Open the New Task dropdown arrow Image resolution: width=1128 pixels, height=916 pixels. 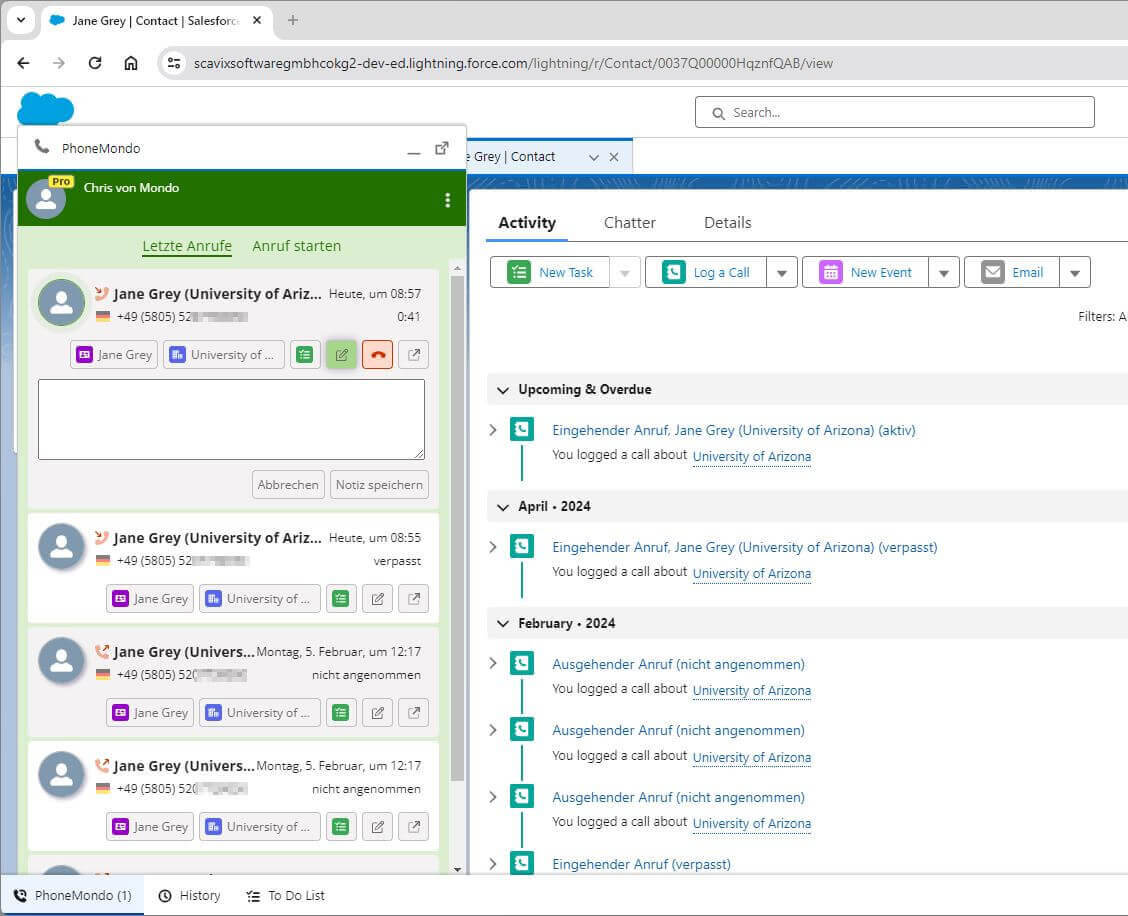(x=624, y=273)
